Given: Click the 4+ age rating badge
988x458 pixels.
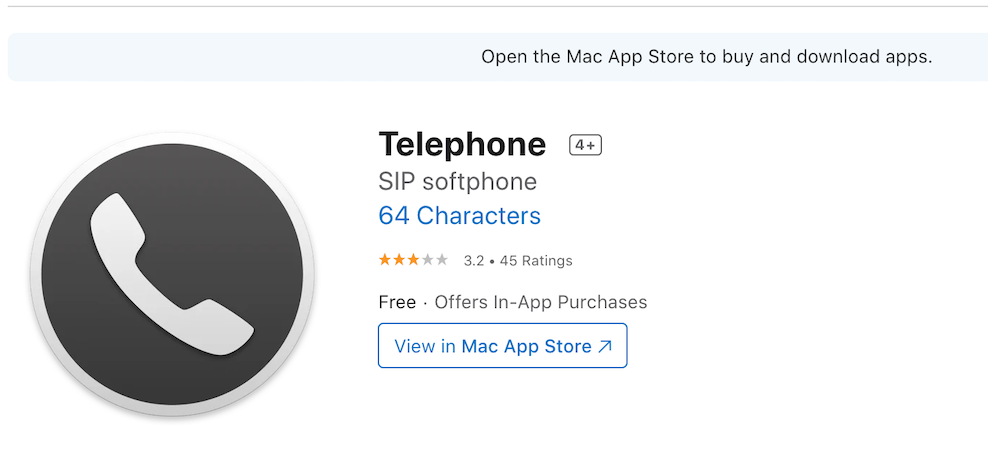Looking at the screenshot, I should (x=585, y=146).
